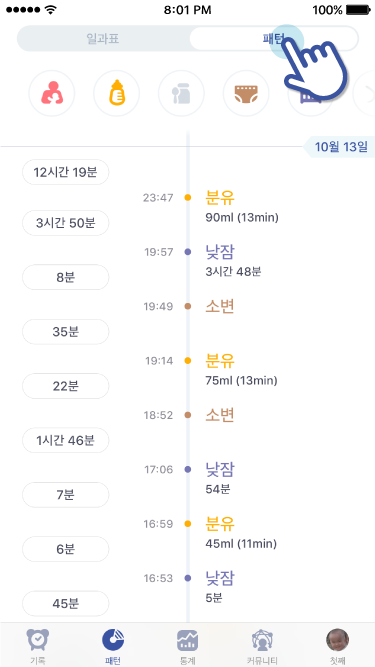Open the 기록 alarm clock tab
This screenshot has height=667, width=375.
38,646
